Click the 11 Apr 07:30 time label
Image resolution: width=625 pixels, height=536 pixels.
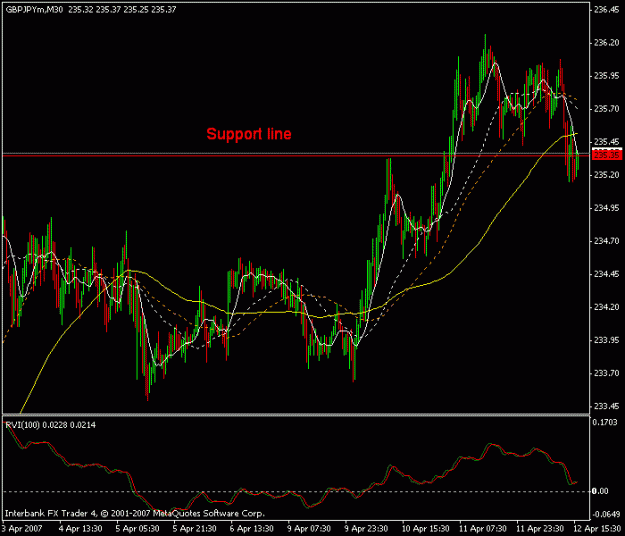[483, 529]
